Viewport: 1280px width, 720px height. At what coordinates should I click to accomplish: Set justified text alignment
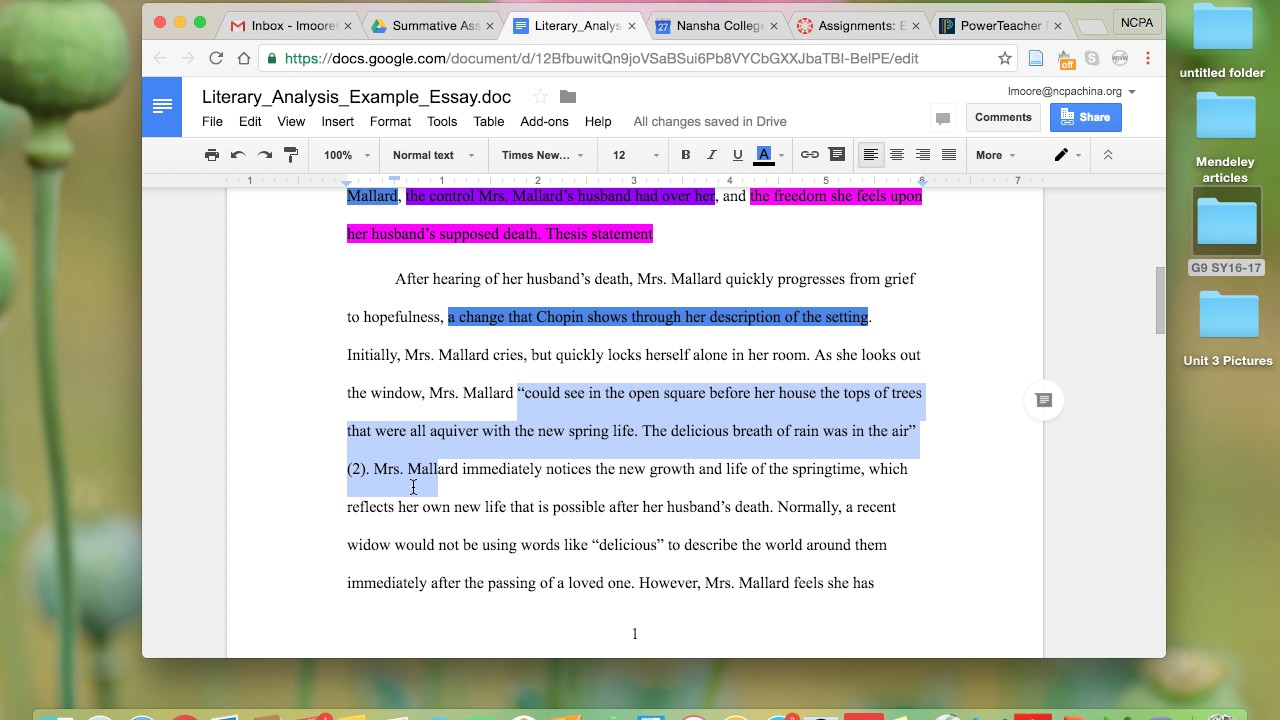click(x=949, y=155)
